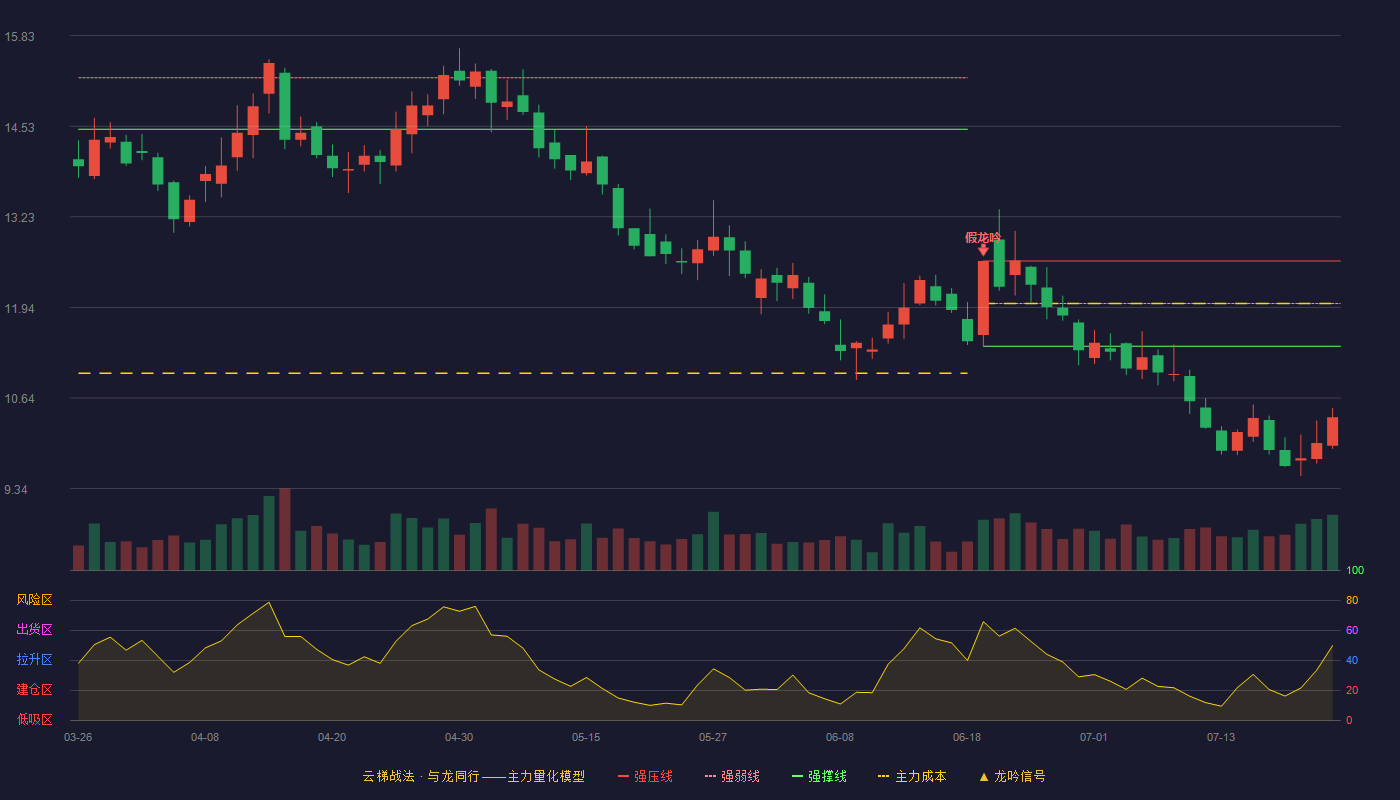Select the 风险区 zone label

[x=34, y=600]
